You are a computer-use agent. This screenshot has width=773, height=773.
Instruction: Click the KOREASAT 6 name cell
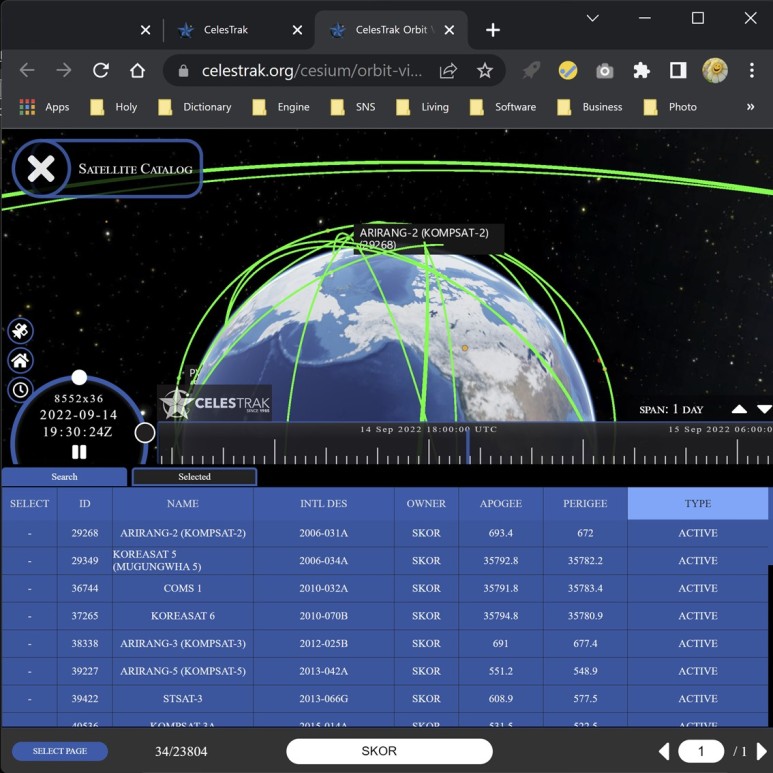[x=183, y=616]
